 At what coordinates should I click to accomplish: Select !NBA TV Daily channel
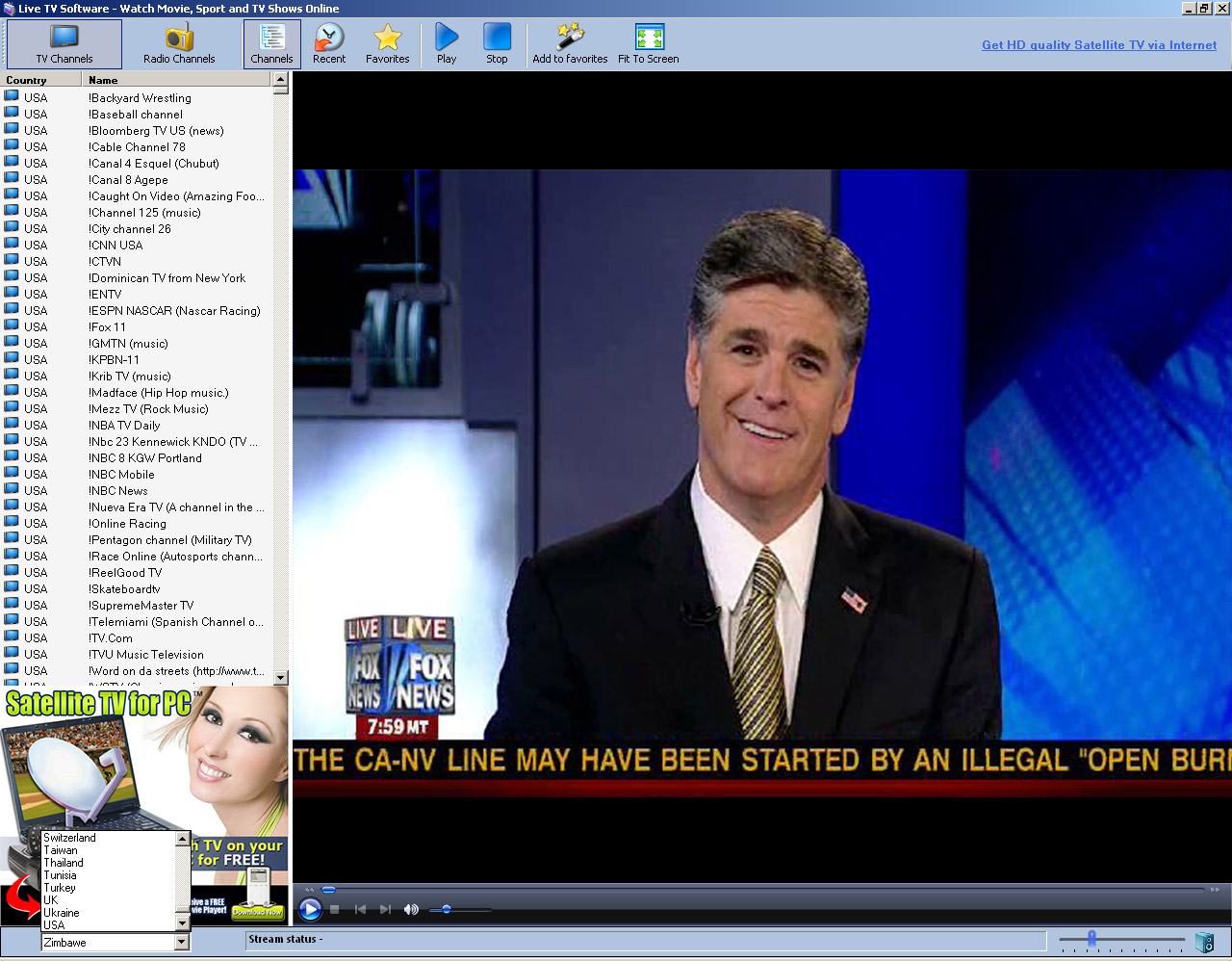(x=124, y=426)
